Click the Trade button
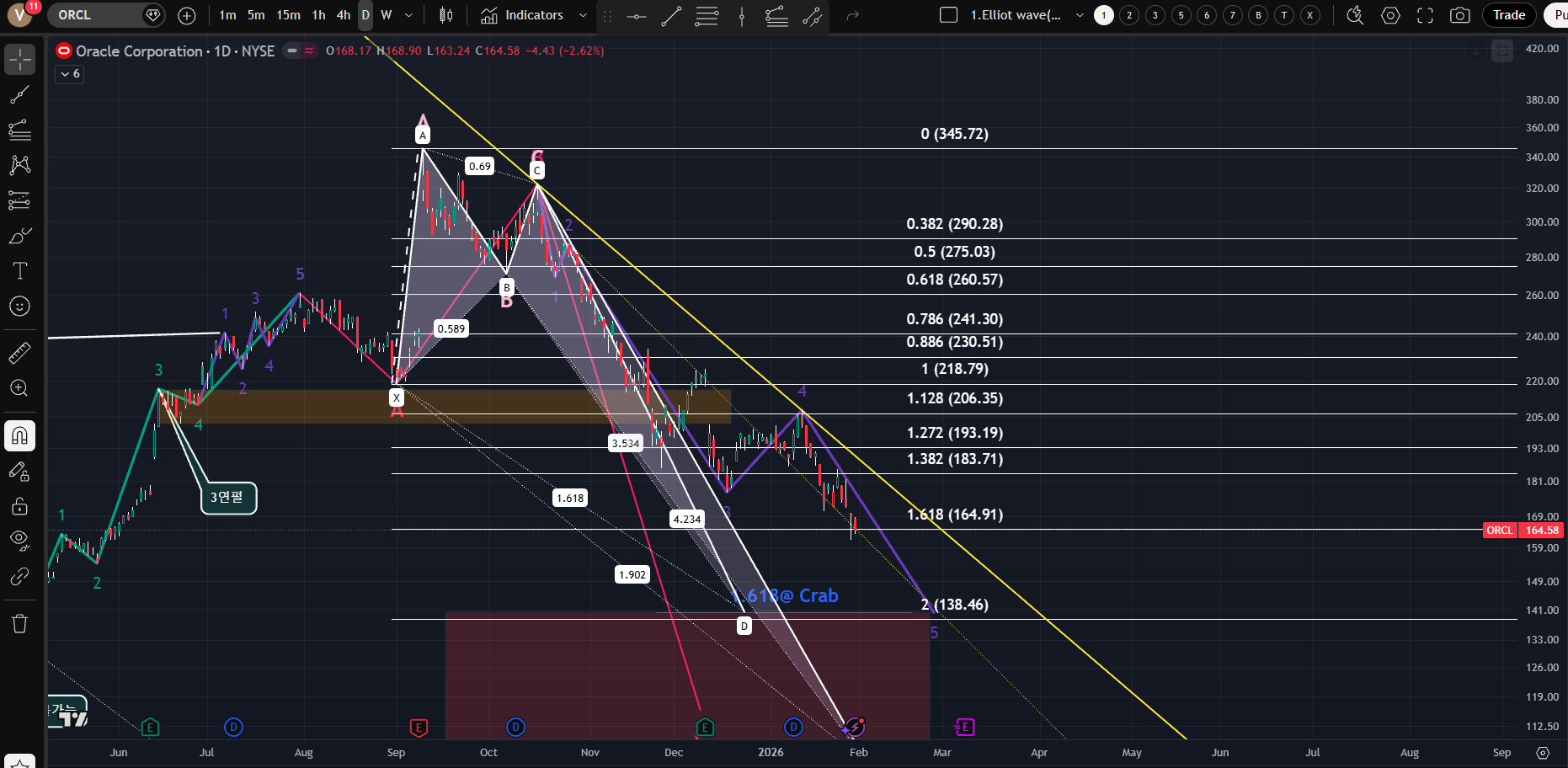Screen dimensions: 1568x768 [1509, 15]
